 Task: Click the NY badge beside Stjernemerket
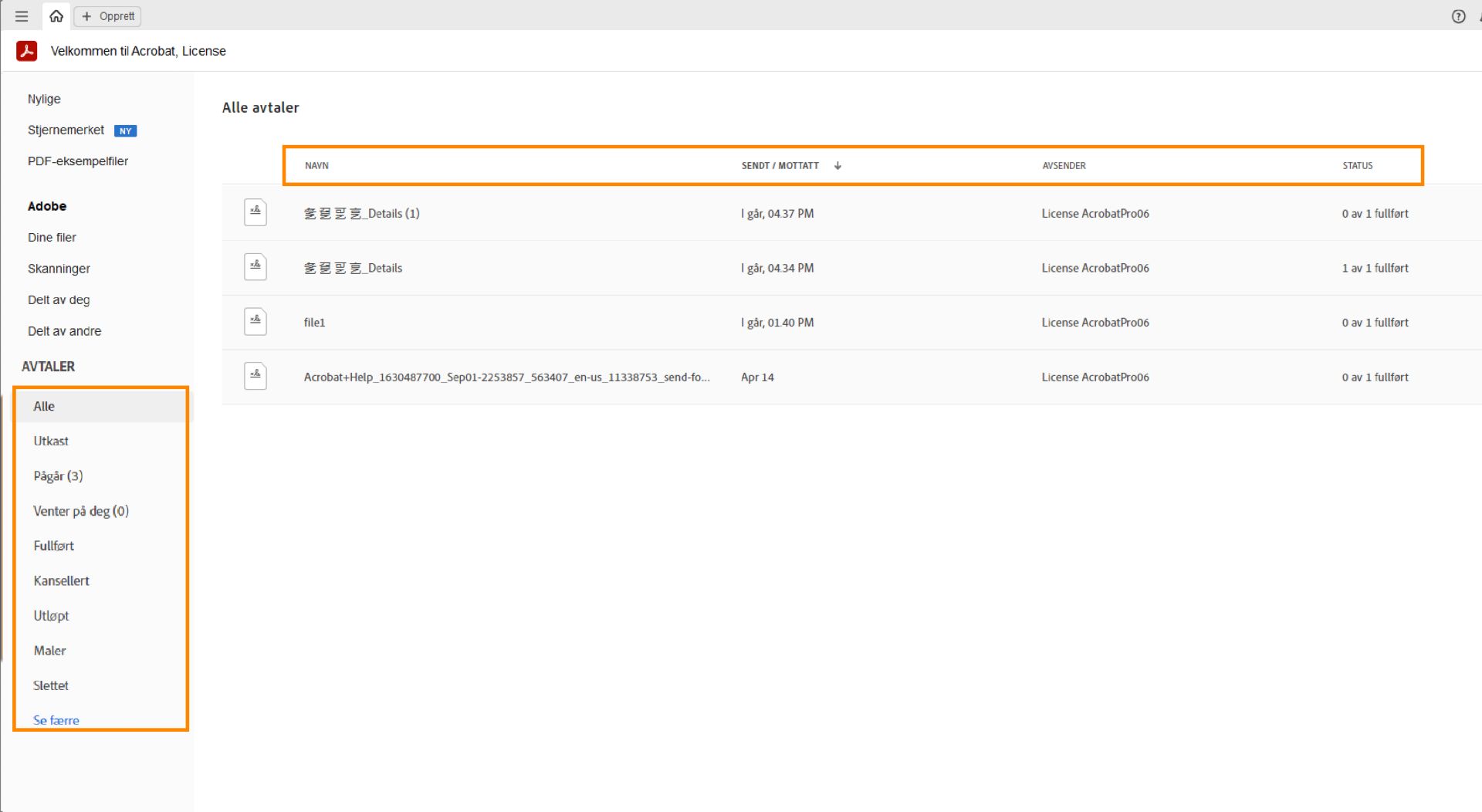pyautogui.click(x=125, y=131)
